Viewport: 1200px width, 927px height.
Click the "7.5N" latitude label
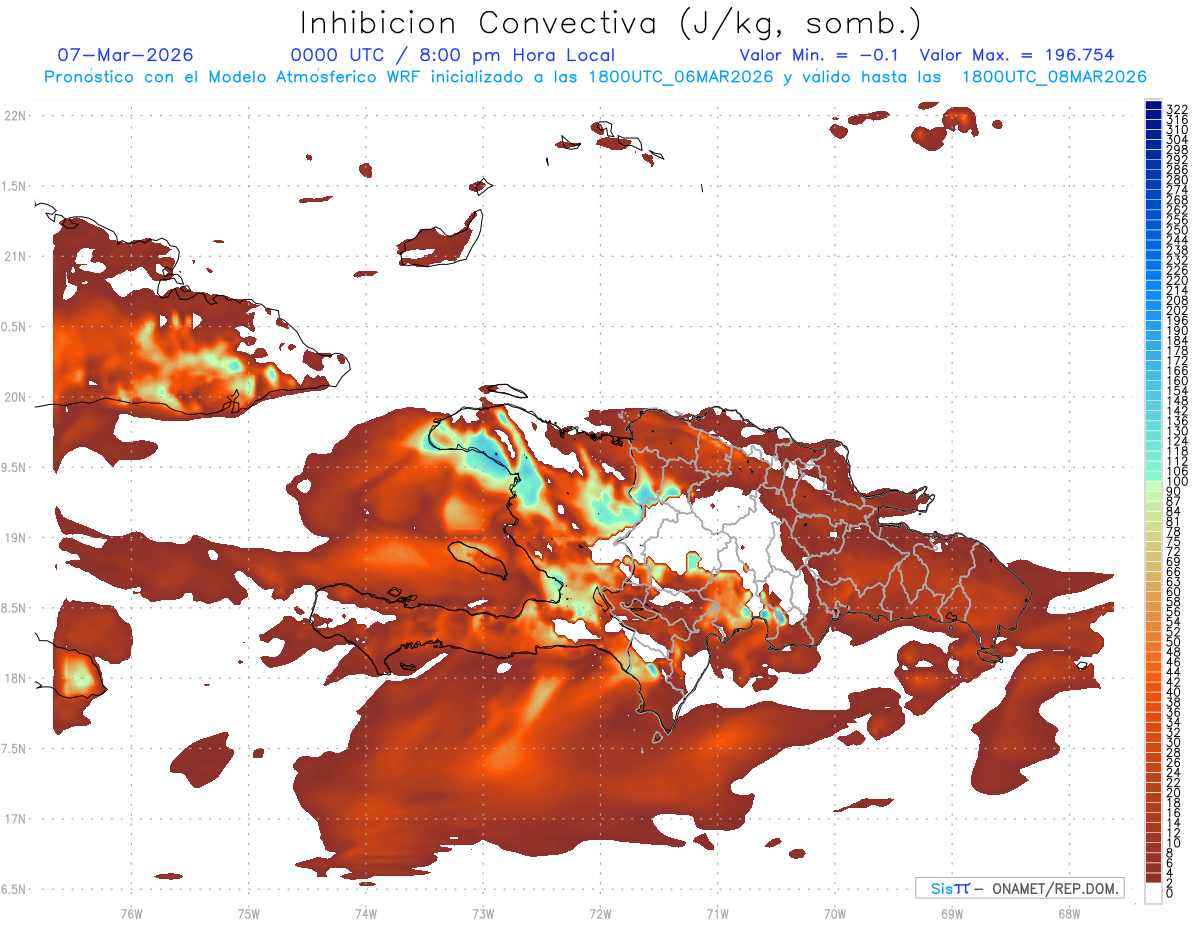pyautogui.click(x=15, y=748)
